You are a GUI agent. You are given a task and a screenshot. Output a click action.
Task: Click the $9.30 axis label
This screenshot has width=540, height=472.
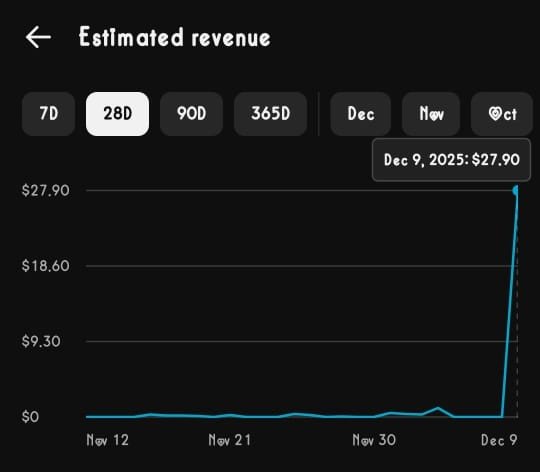[41, 341]
